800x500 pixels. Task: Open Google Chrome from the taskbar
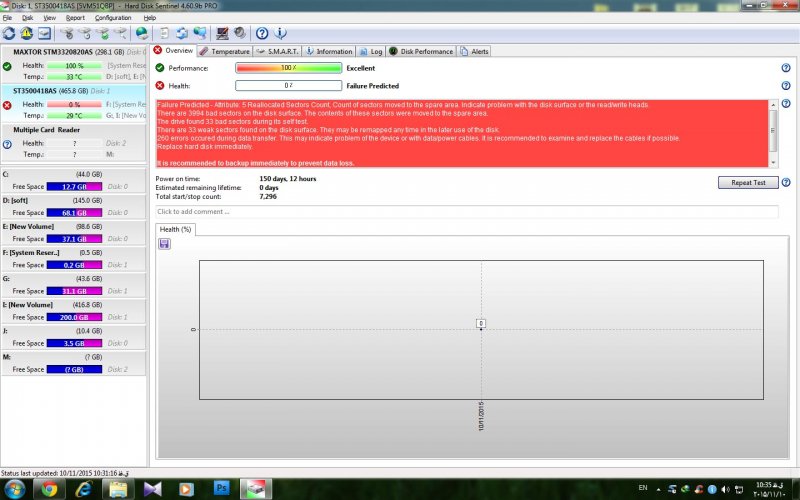point(49,489)
